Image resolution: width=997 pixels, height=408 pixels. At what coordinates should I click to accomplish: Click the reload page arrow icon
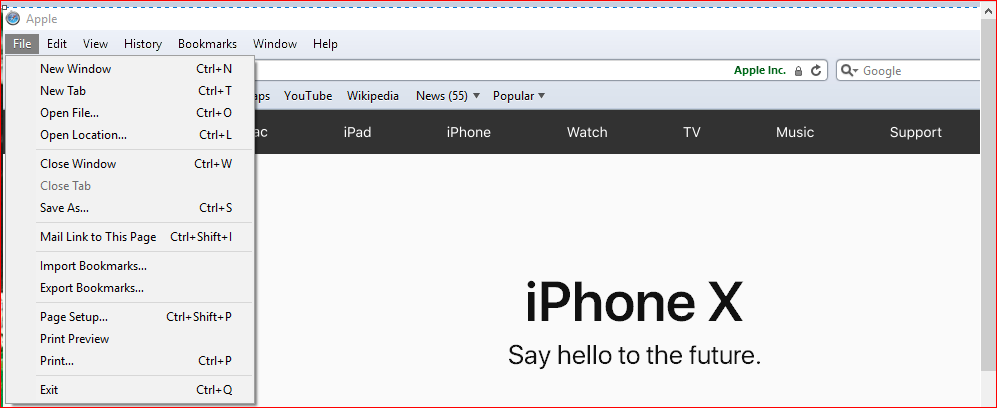point(816,71)
